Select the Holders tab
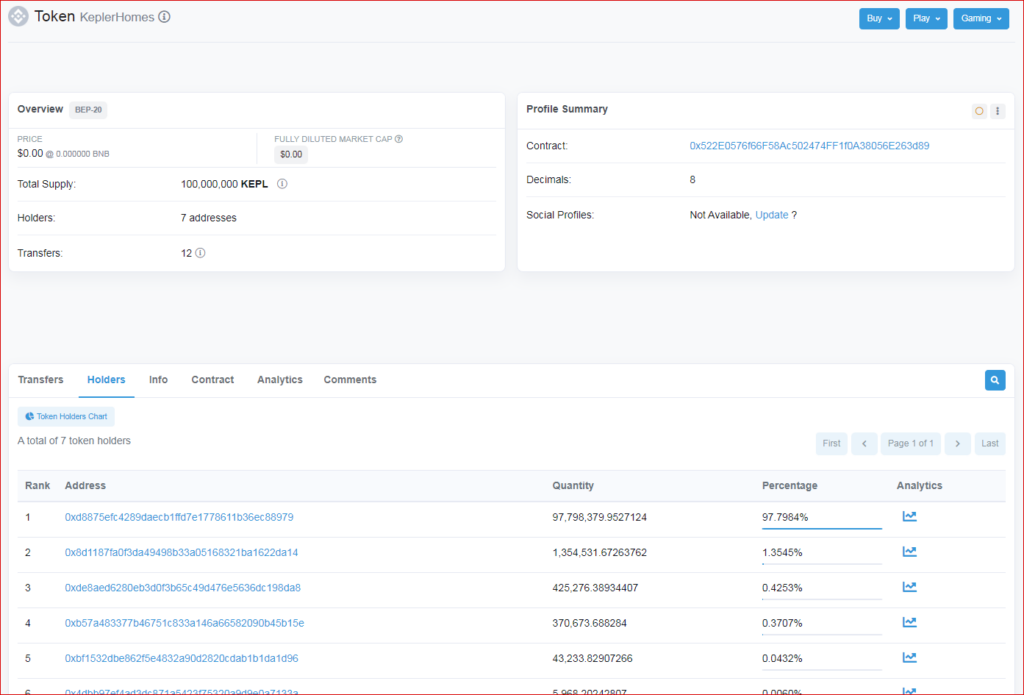Screen dimensions: 1024x695 [106, 380]
